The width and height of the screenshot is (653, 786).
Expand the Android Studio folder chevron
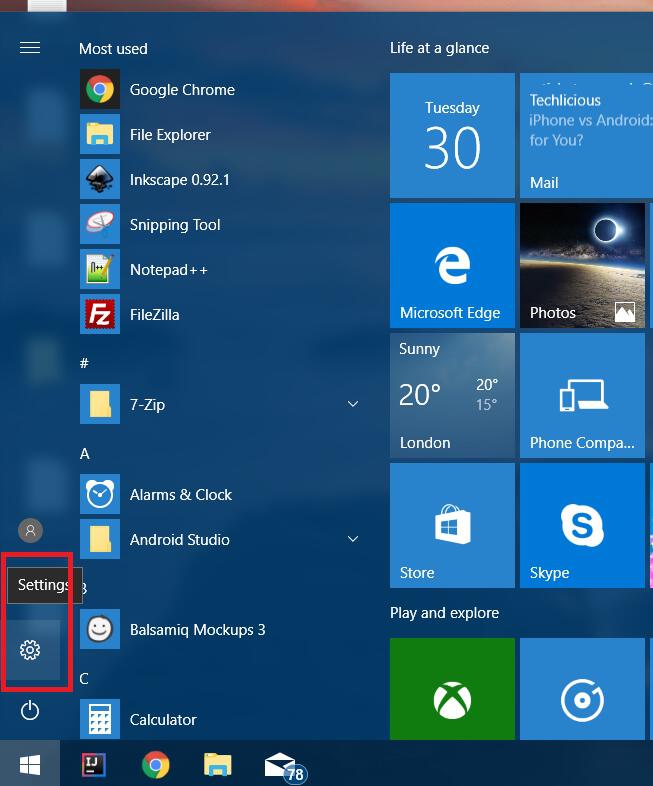(x=353, y=539)
